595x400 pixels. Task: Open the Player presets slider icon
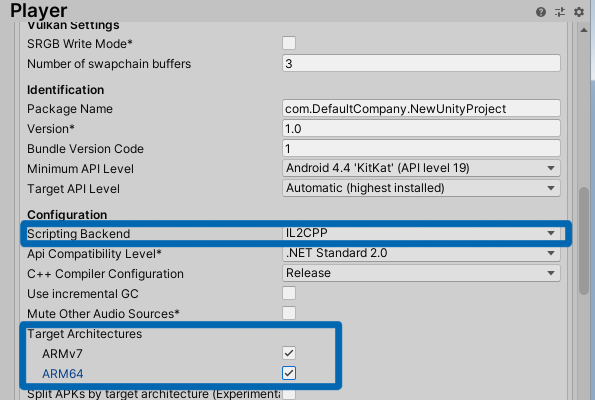pos(560,12)
